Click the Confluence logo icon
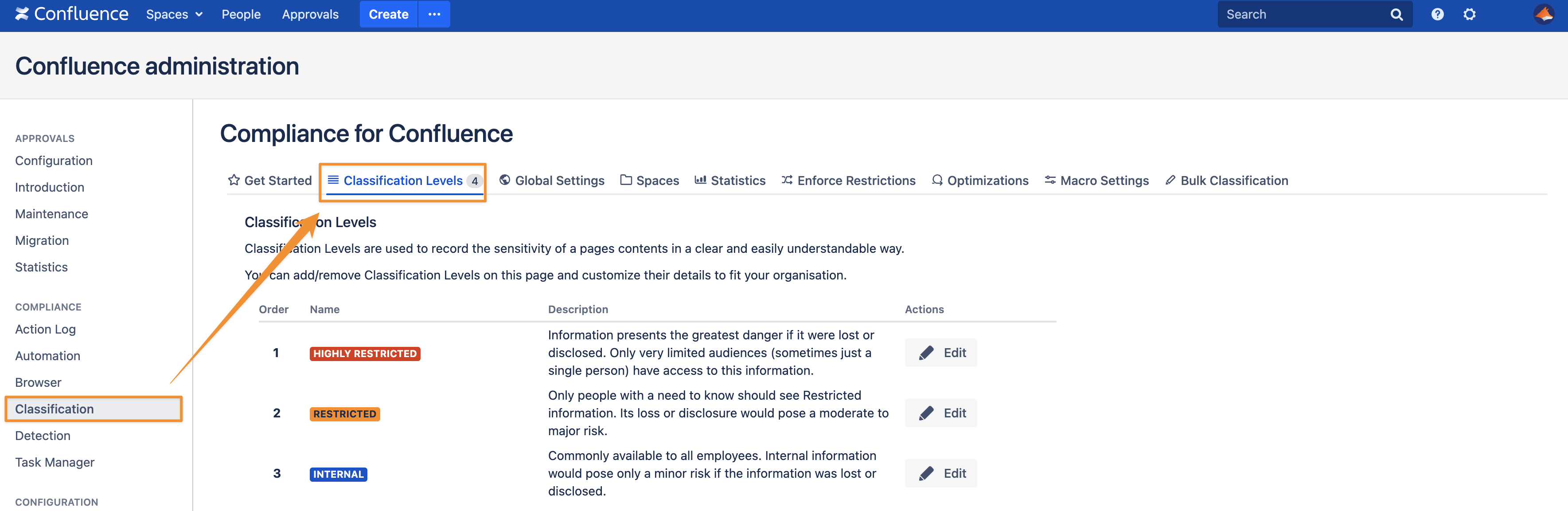Screen dimensions: 1568x511 tap(22, 14)
